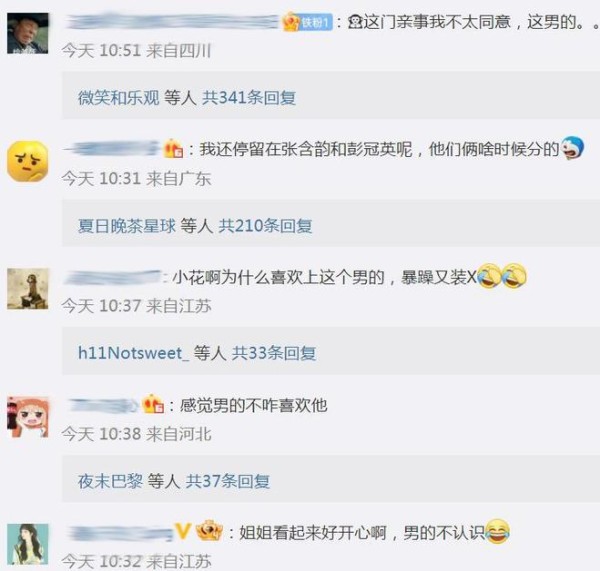Click member badge beside second commenter name
The height and width of the screenshot is (571, 600).
[x=173, y=148]
